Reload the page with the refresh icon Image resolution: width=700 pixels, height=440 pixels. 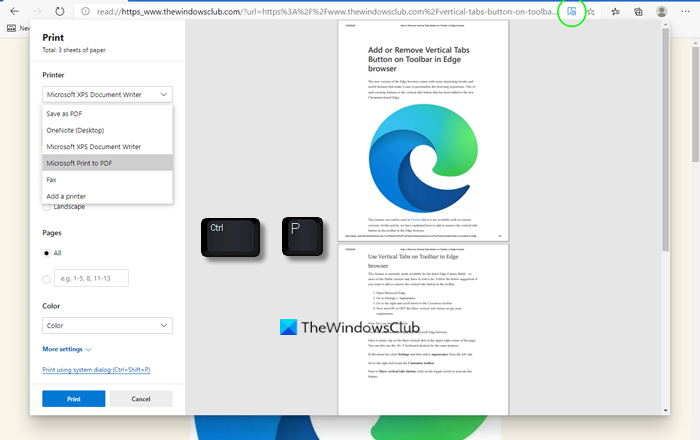coord(60,11)
